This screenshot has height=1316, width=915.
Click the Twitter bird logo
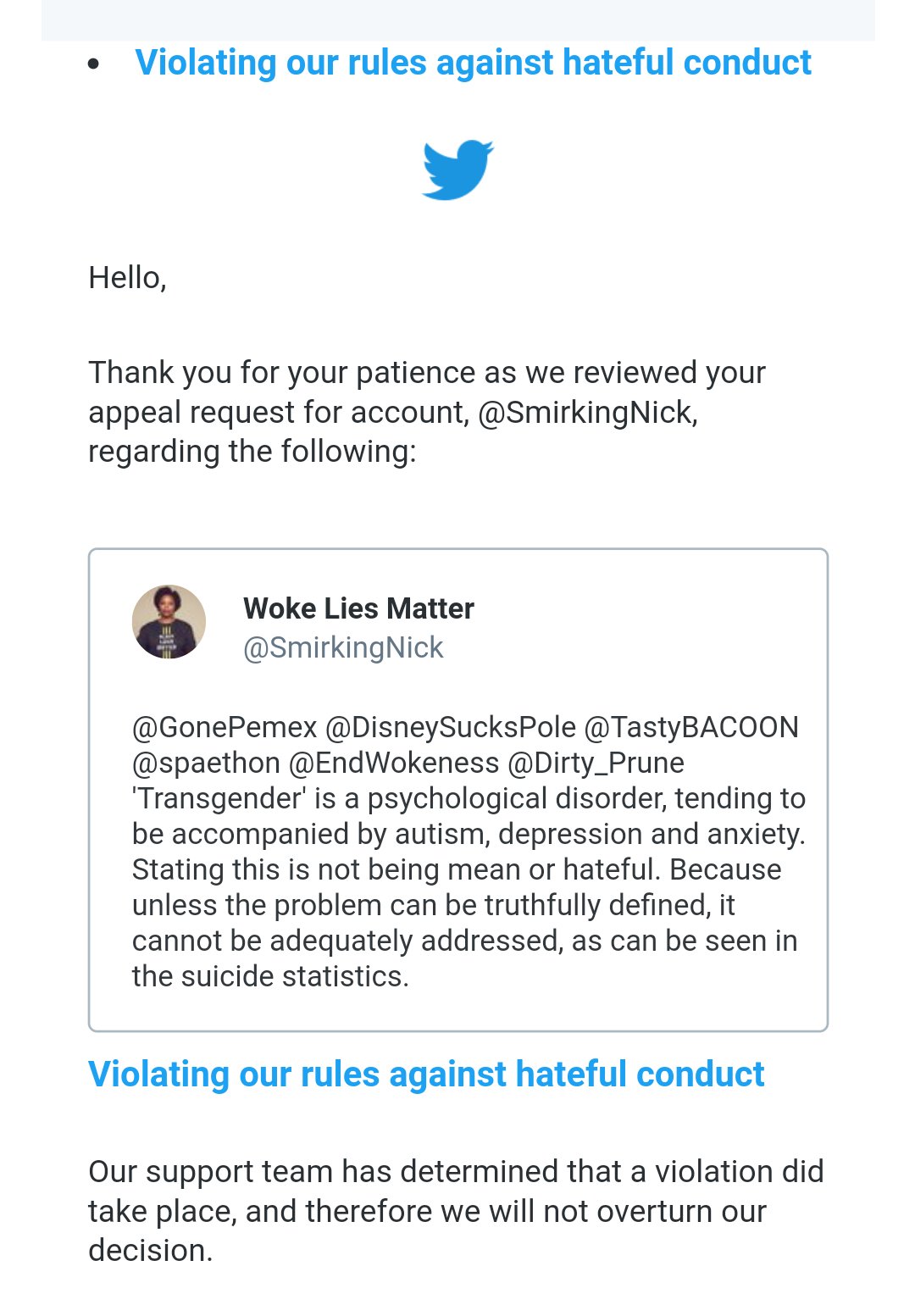pyautogui.click(x=457, y=169)
